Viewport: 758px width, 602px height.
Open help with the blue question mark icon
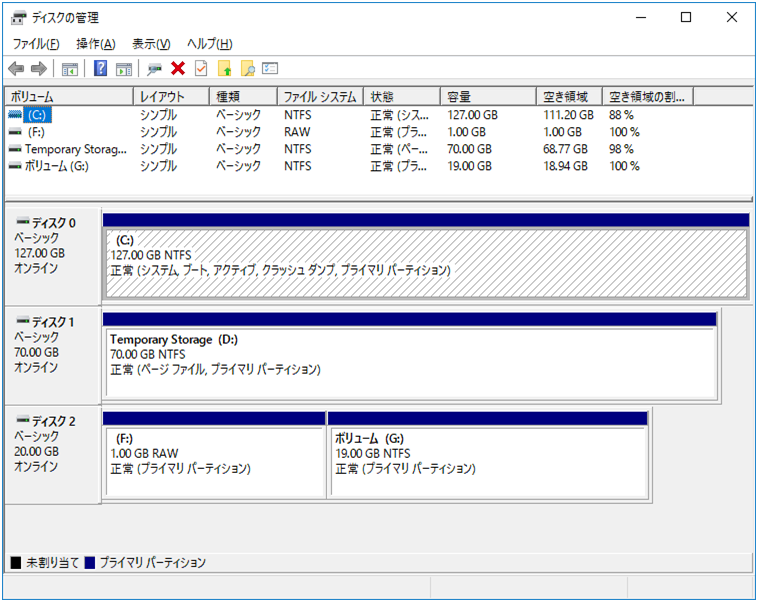(x=101, y=69)
